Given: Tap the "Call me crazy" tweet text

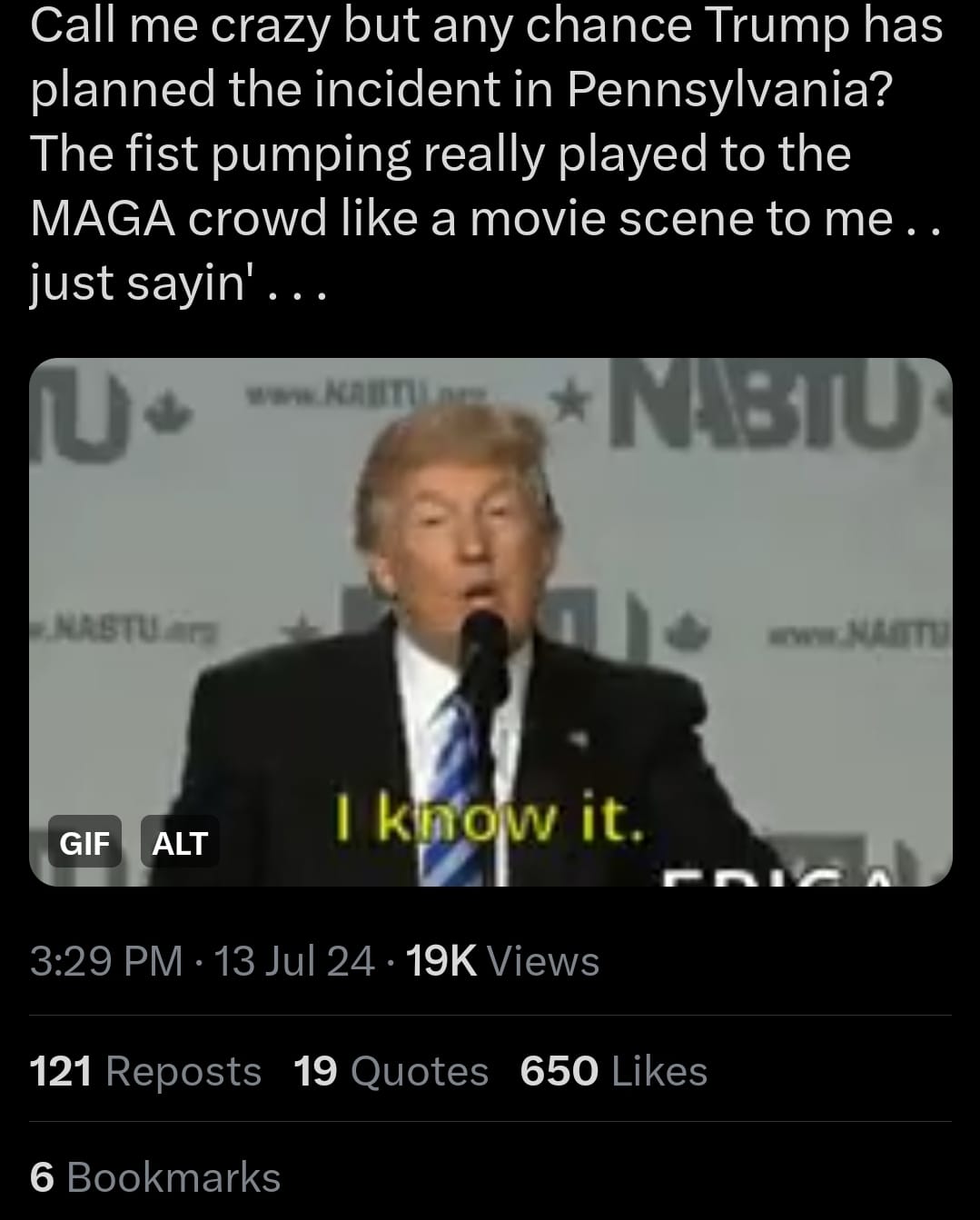Looking at the screenshot, I should pyautogui.click(x=487, y=154).
